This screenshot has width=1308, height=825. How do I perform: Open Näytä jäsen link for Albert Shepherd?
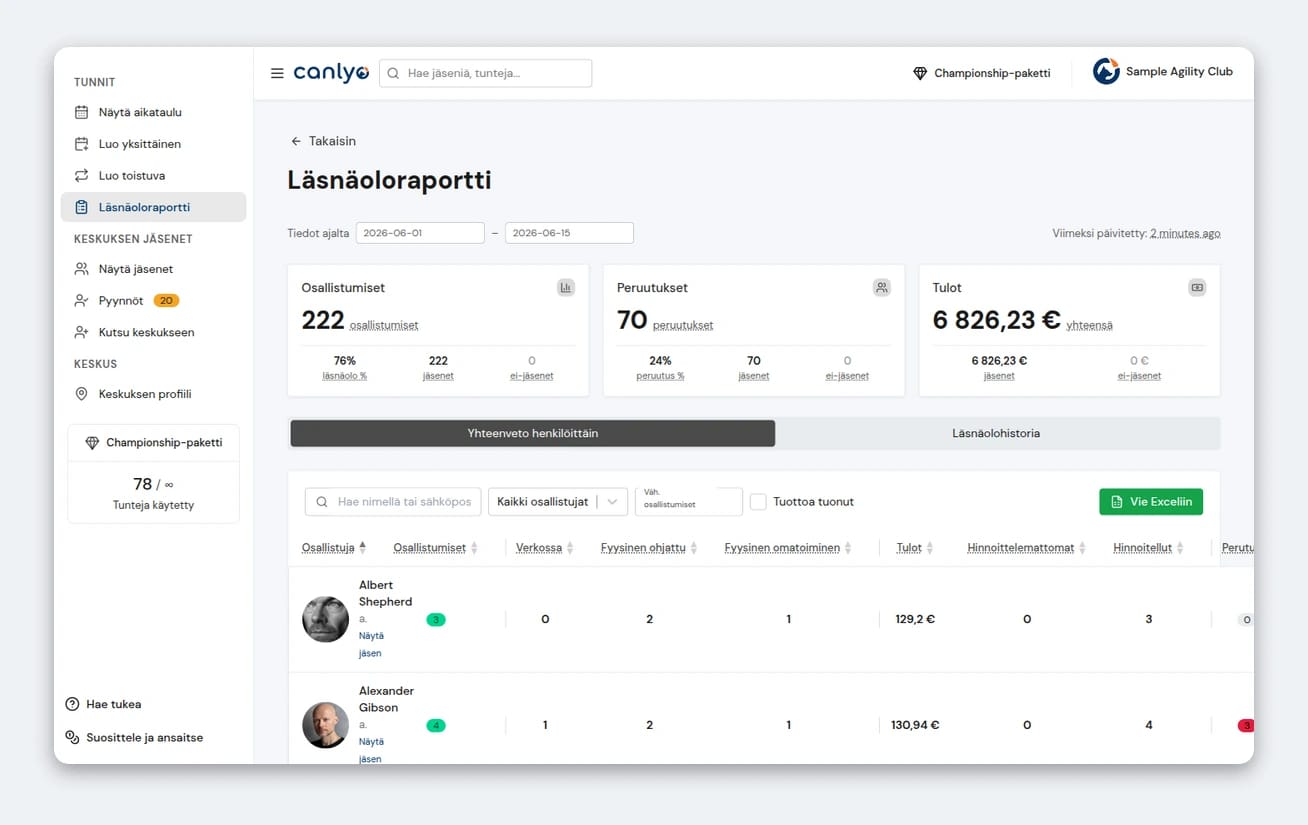[x=371, y=644]
